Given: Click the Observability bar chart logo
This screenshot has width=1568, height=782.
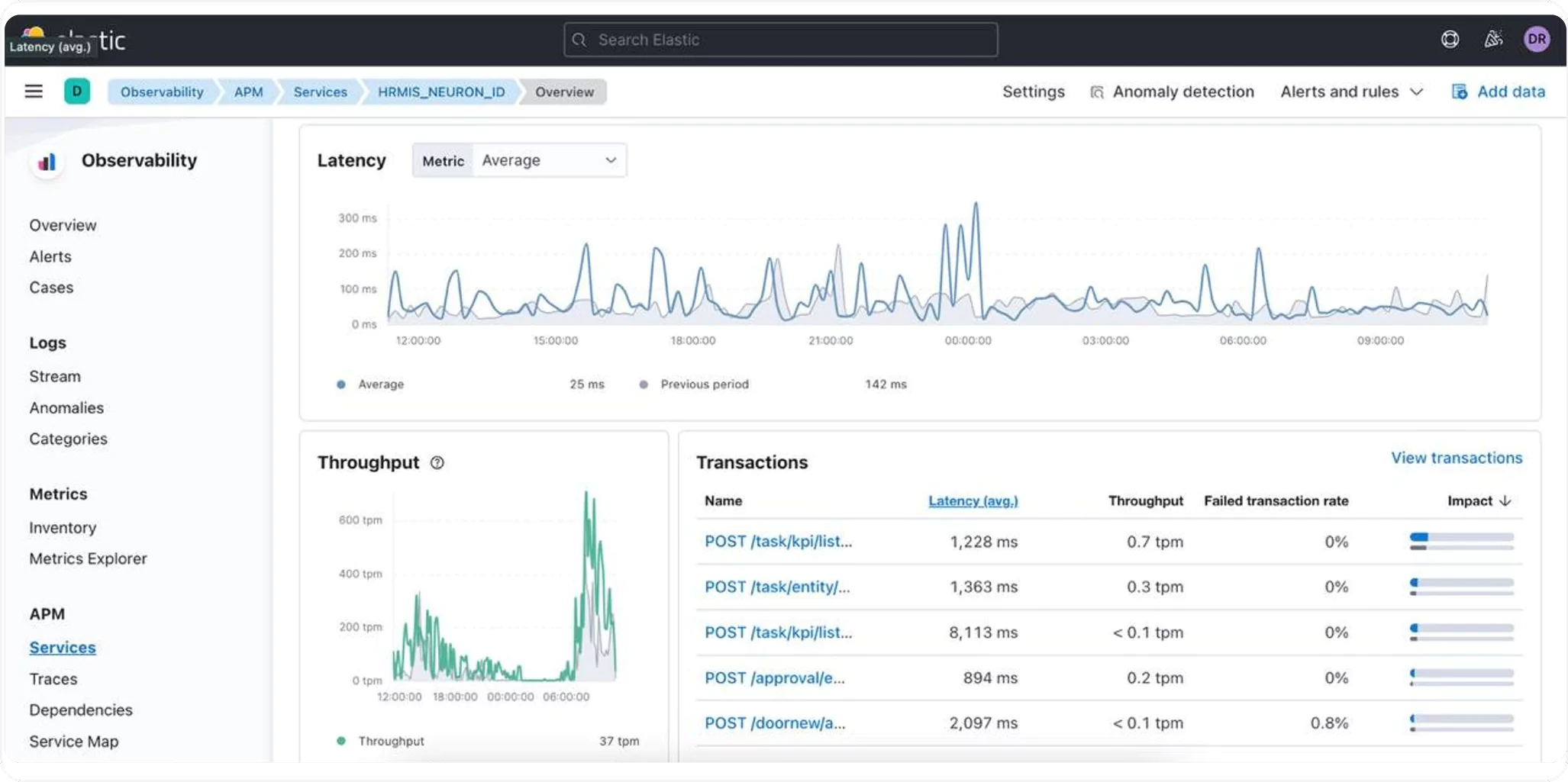Looking at the screenshot, I should click(47, 162).
